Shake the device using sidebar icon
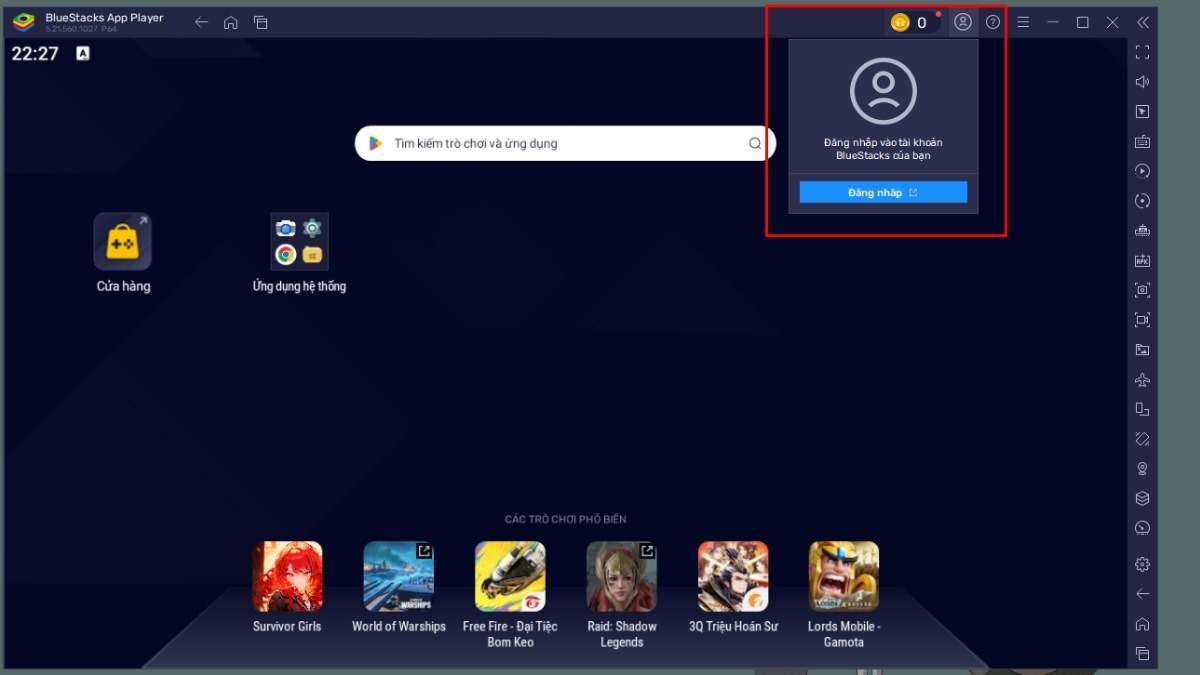This screenshot has height=675, width=1200. pyautogui.click(x=1143, y=439)
